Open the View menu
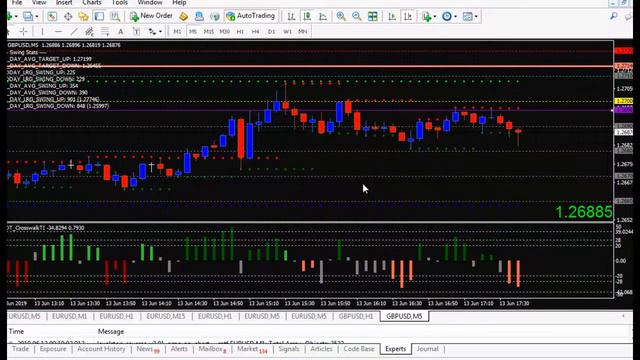This screenshot has height=360, width=640. pyautogui.click(x=39, y=2)
